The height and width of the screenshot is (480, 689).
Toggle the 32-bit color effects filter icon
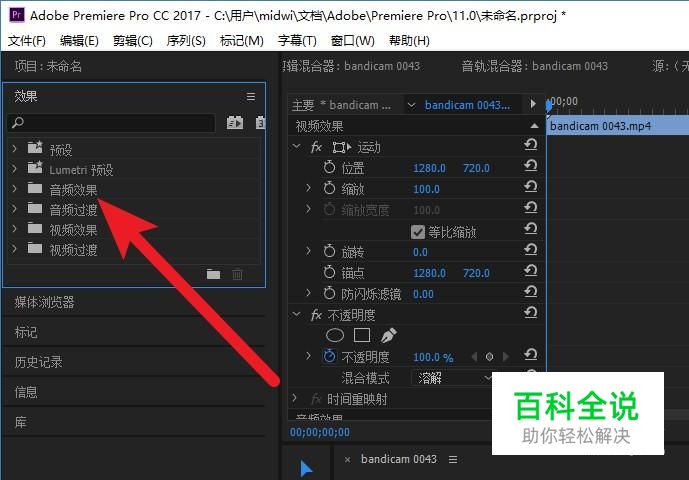260,122
